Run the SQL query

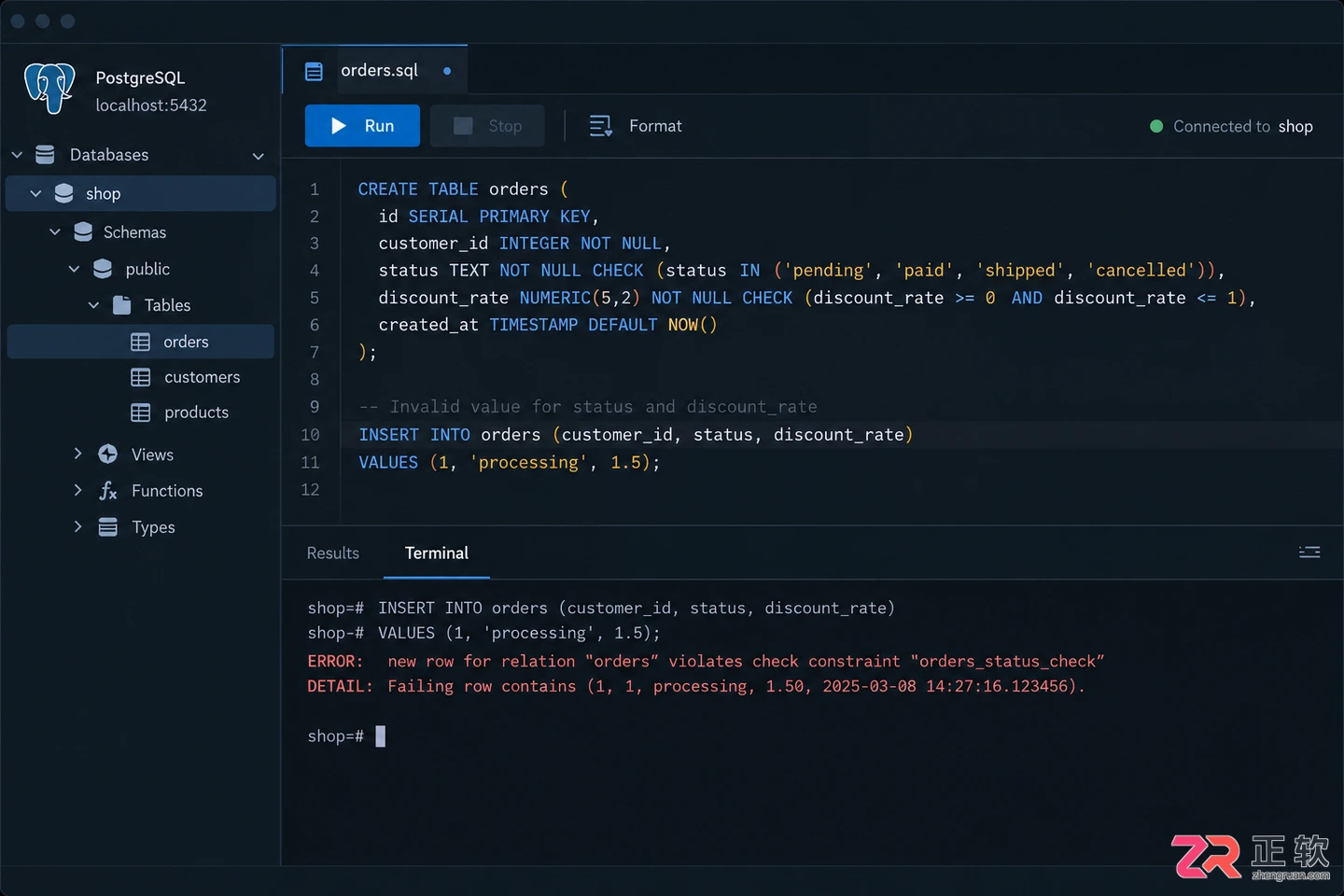point(362,126)
